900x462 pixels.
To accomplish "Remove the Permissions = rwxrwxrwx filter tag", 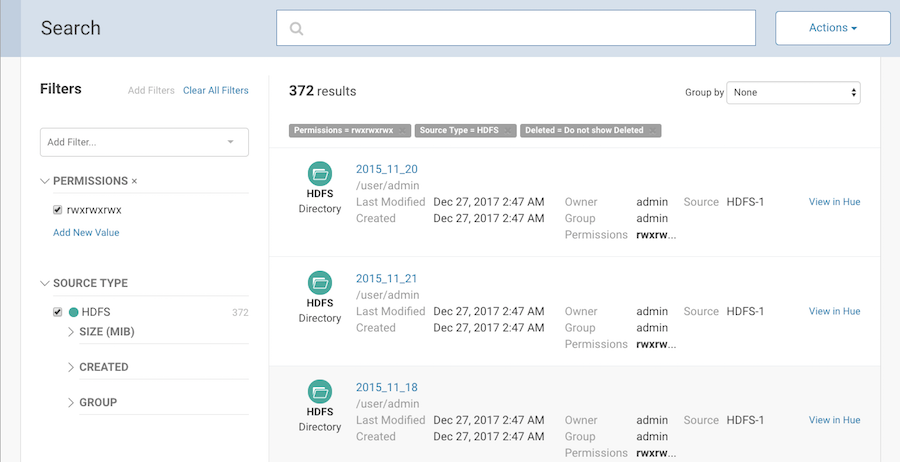I will tap(401, 131).
